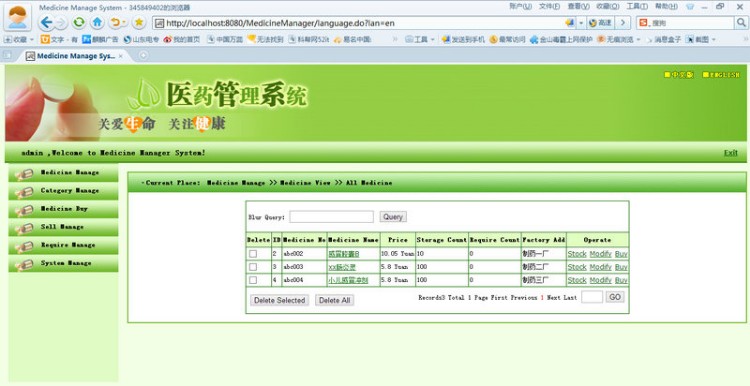This screenshot has width=750, height=386.
Task: Click the tab list icon left of tabs
Action: 7,55
